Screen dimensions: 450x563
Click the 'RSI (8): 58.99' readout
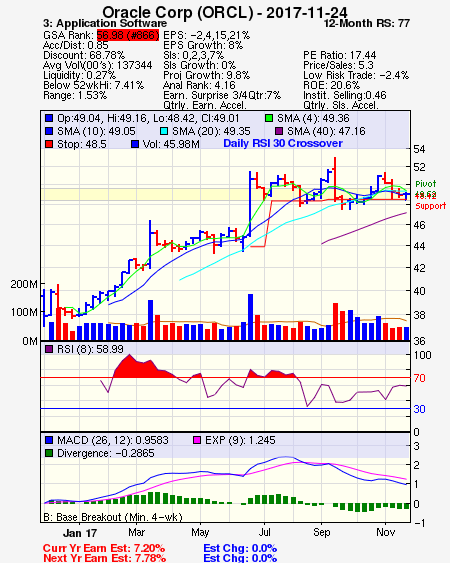(x=90, y=349)
